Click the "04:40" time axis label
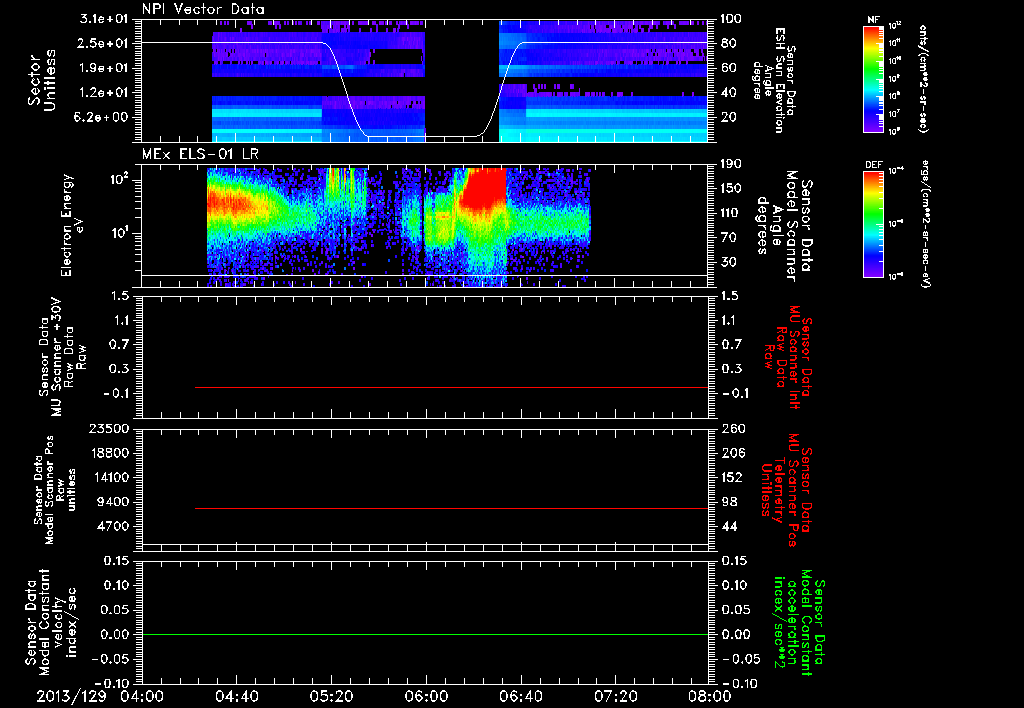This screenshot has width=1024, height=708. tap(236, 696)
